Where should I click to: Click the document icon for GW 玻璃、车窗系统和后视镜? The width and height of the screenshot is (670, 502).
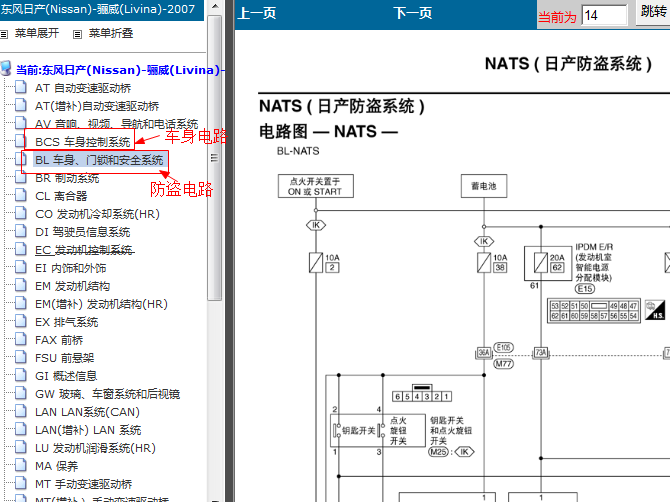21,393
